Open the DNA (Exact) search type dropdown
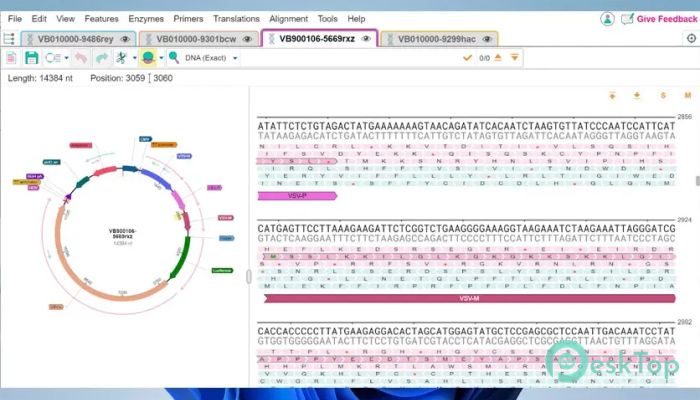The image size is (700, 400). click(x=211, y=58)
